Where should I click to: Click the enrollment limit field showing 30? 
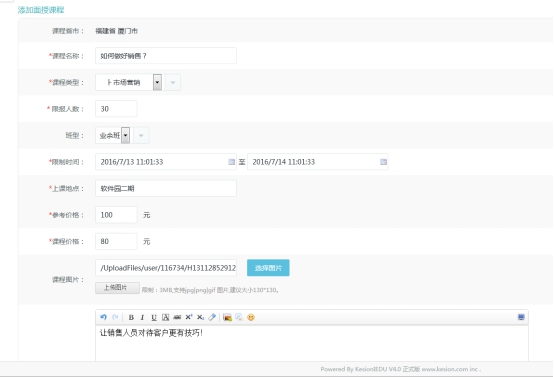[116, 109]
